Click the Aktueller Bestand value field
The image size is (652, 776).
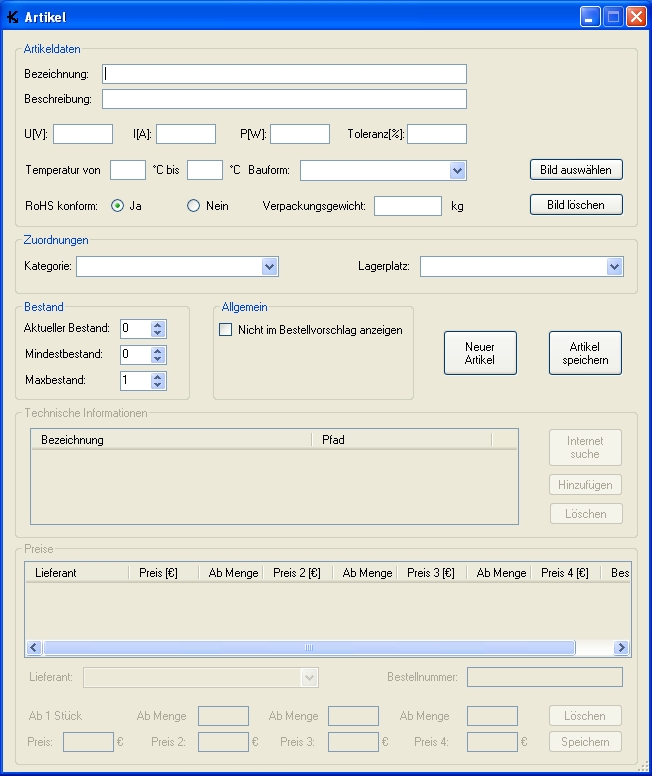(136, 329)
